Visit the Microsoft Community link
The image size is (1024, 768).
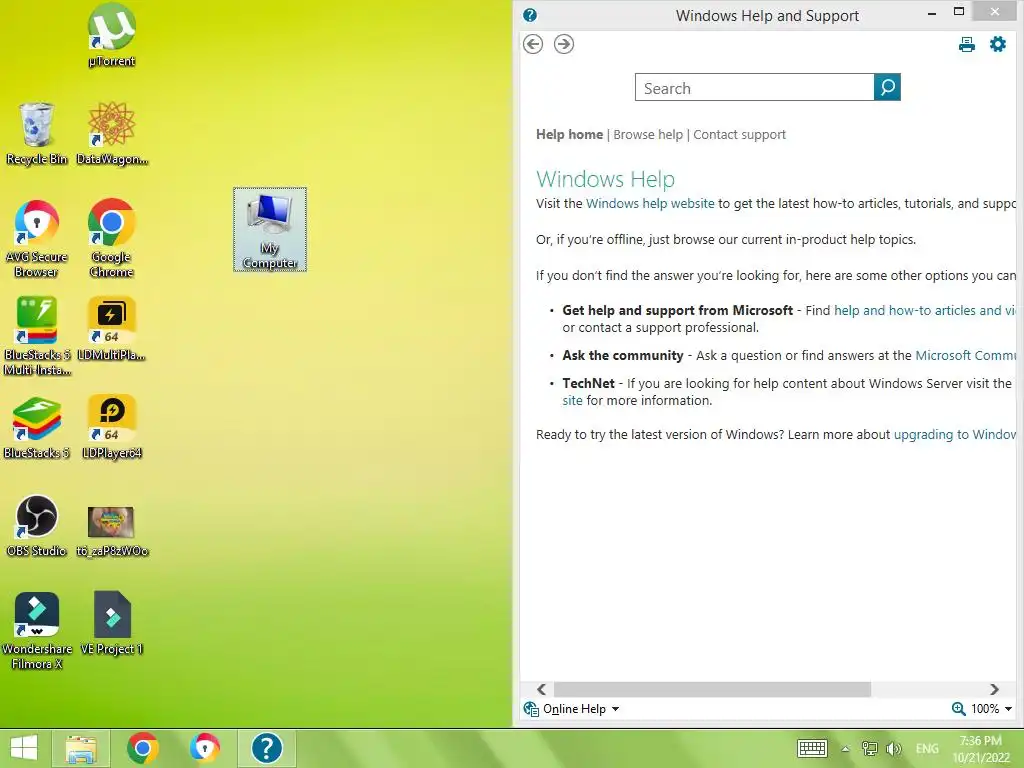tap(966, 356)
